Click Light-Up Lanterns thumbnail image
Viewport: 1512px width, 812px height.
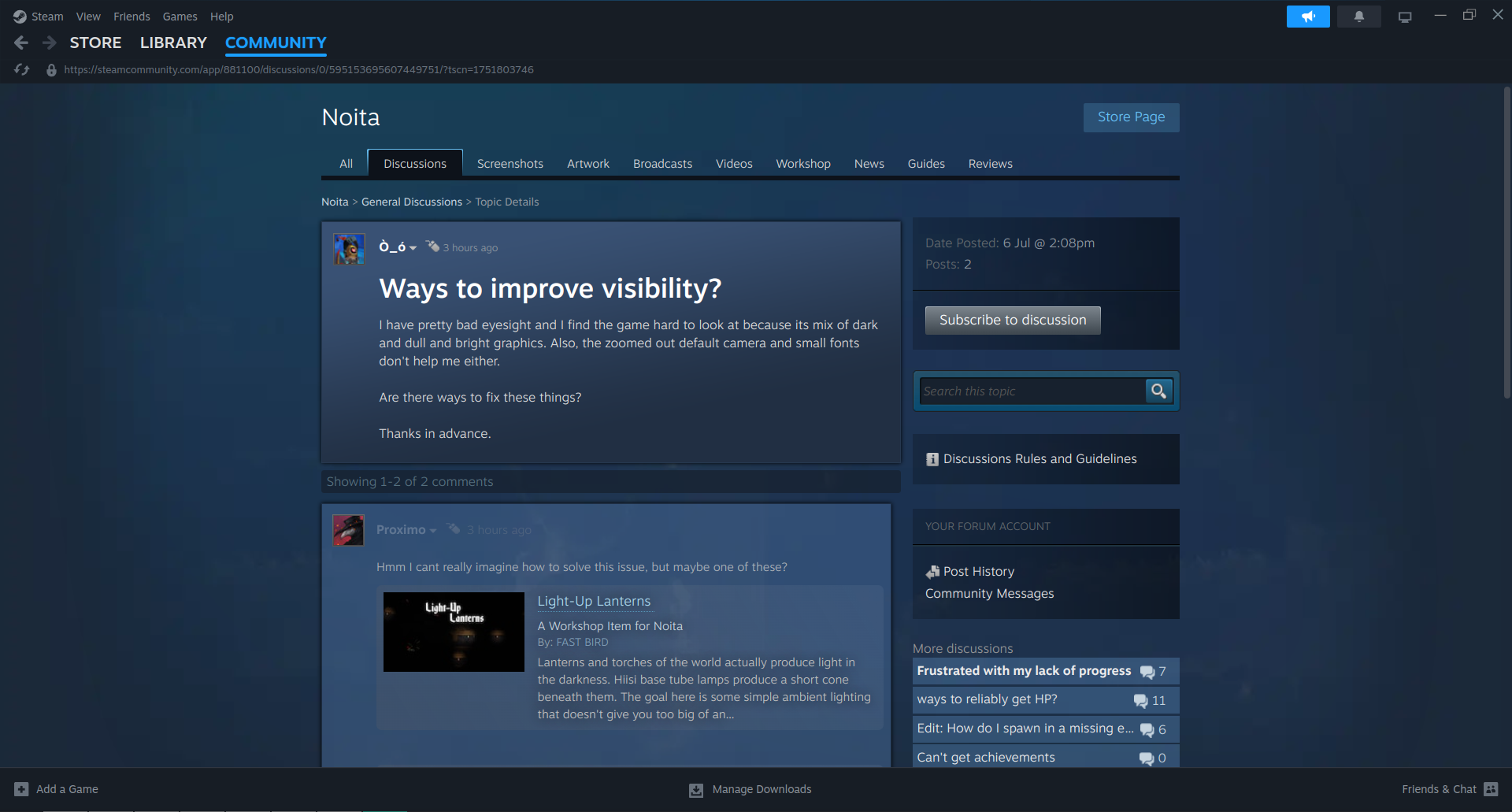(454, 632)
